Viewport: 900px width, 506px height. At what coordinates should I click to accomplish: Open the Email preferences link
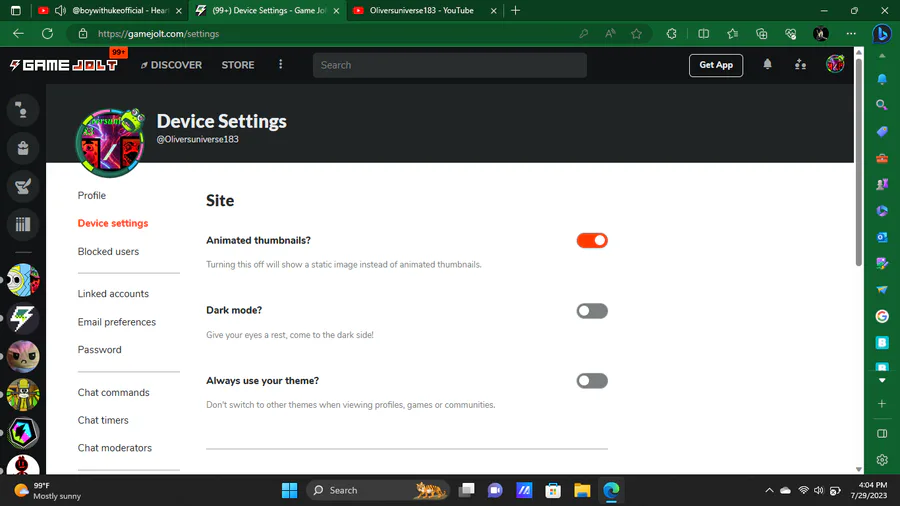tap(117, 322)
